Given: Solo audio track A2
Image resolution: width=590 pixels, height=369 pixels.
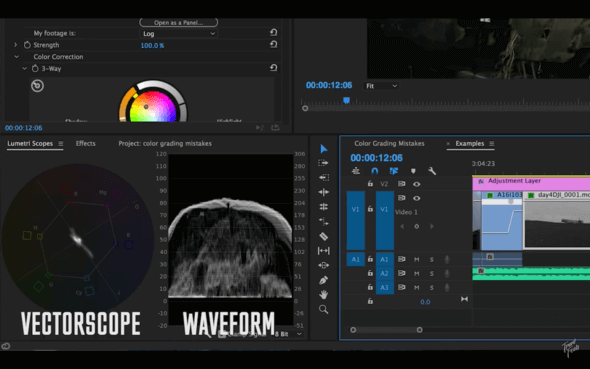Looking at the screenshot, I should click(x=432, y=273).
